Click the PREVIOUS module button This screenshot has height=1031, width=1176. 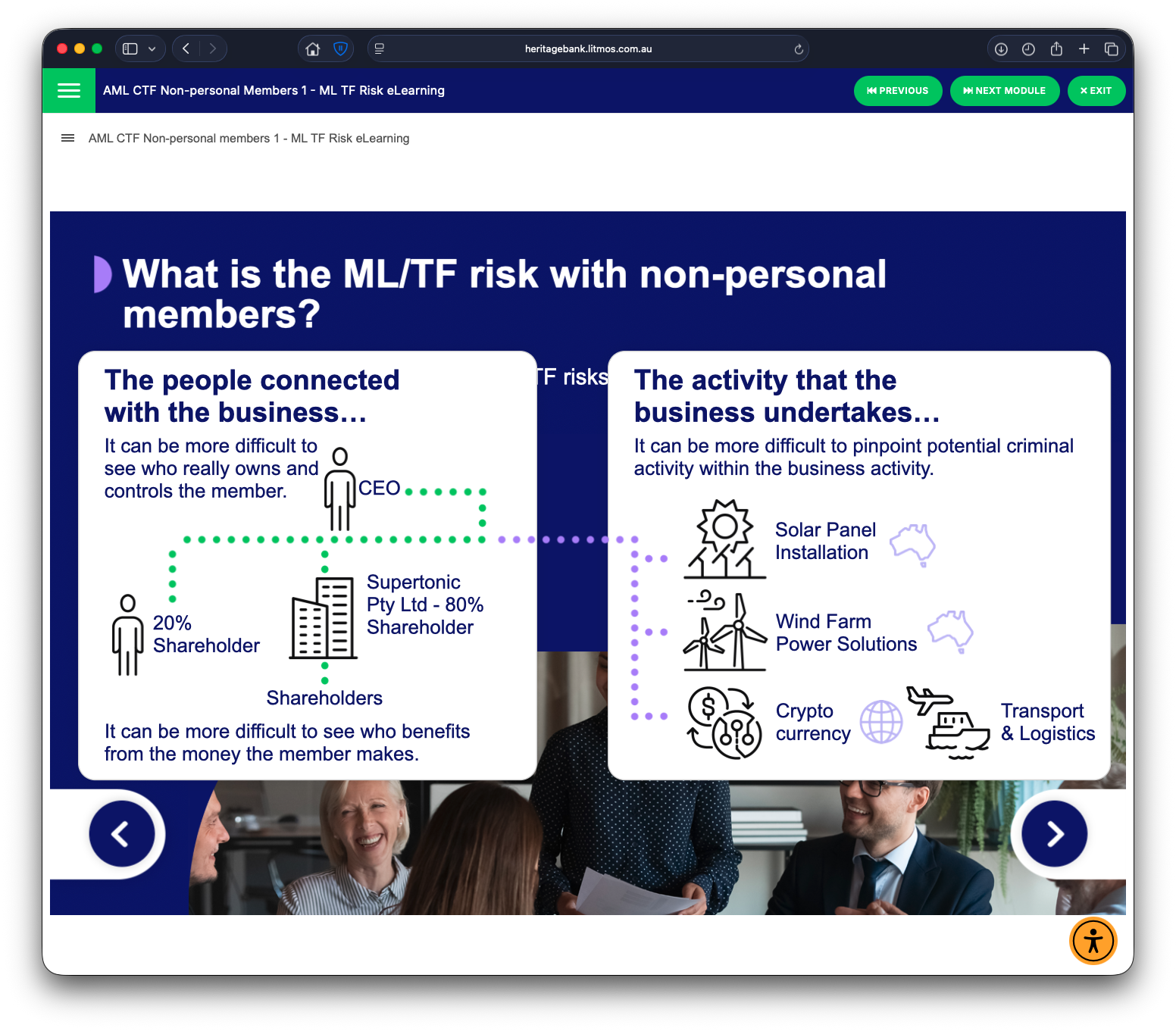pyautogui.click(x=898, y=91)
